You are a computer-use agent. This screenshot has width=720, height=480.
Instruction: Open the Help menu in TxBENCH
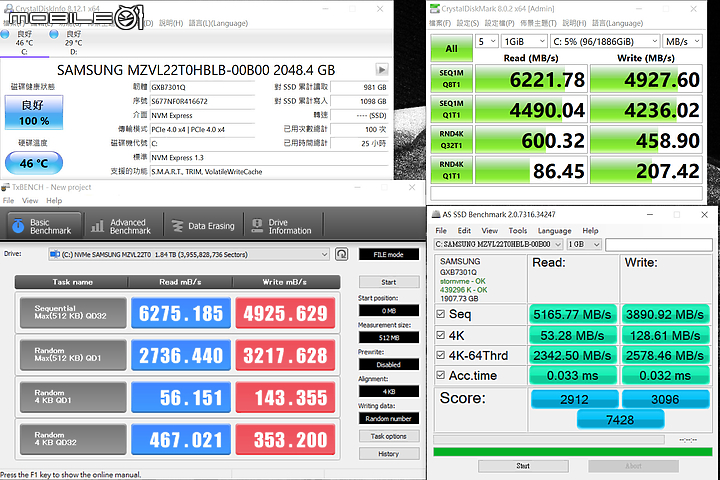(54, 201)
